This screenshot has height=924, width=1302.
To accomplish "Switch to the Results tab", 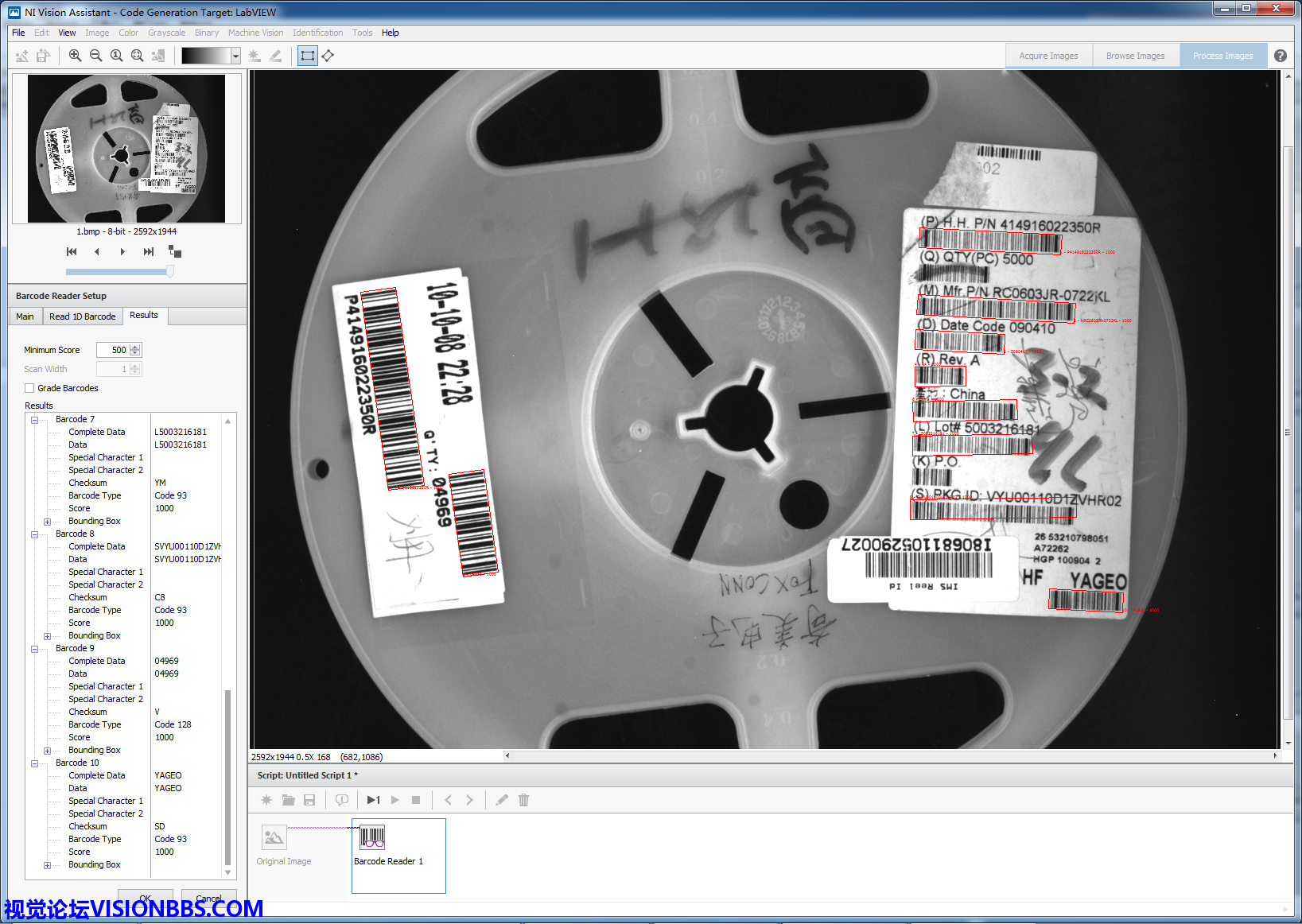I will pos(144,316).
